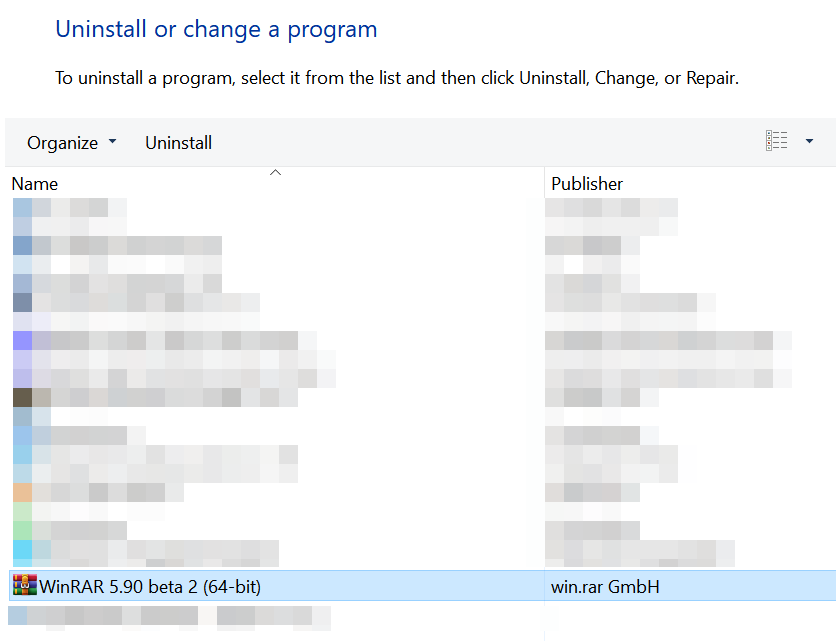Click the blurred dark brown program icon

[x=23, y=397]
